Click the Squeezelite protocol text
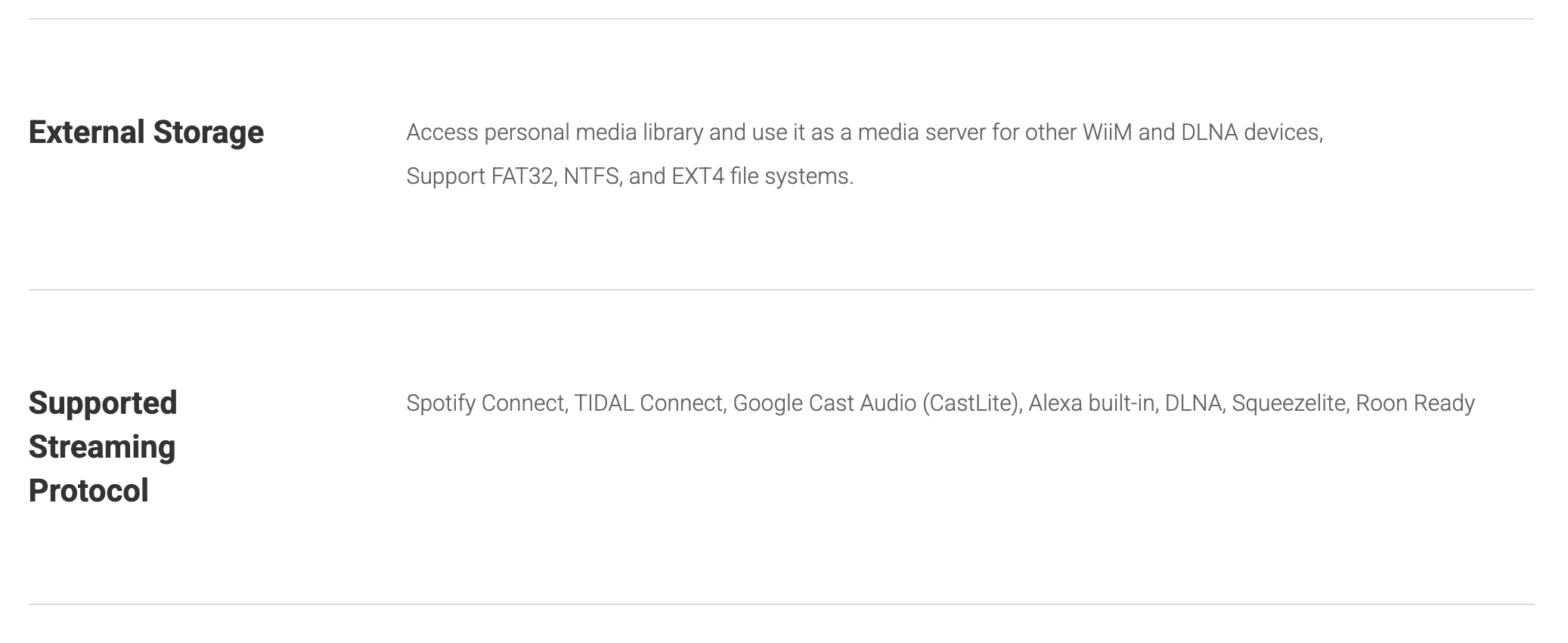The image size is (1568, 643). [1288, 403]
